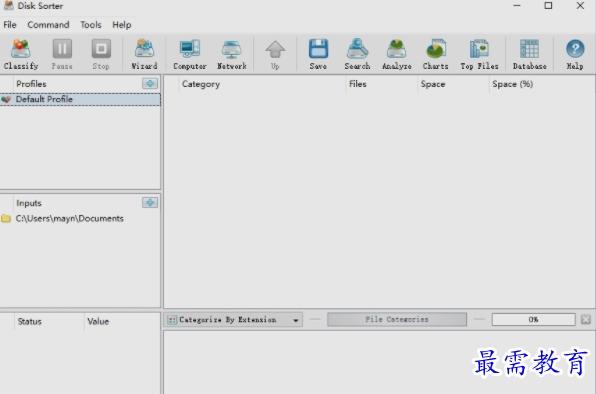Click the folder icon beside Documents path

pyautogui.click(x=6, y=218)
